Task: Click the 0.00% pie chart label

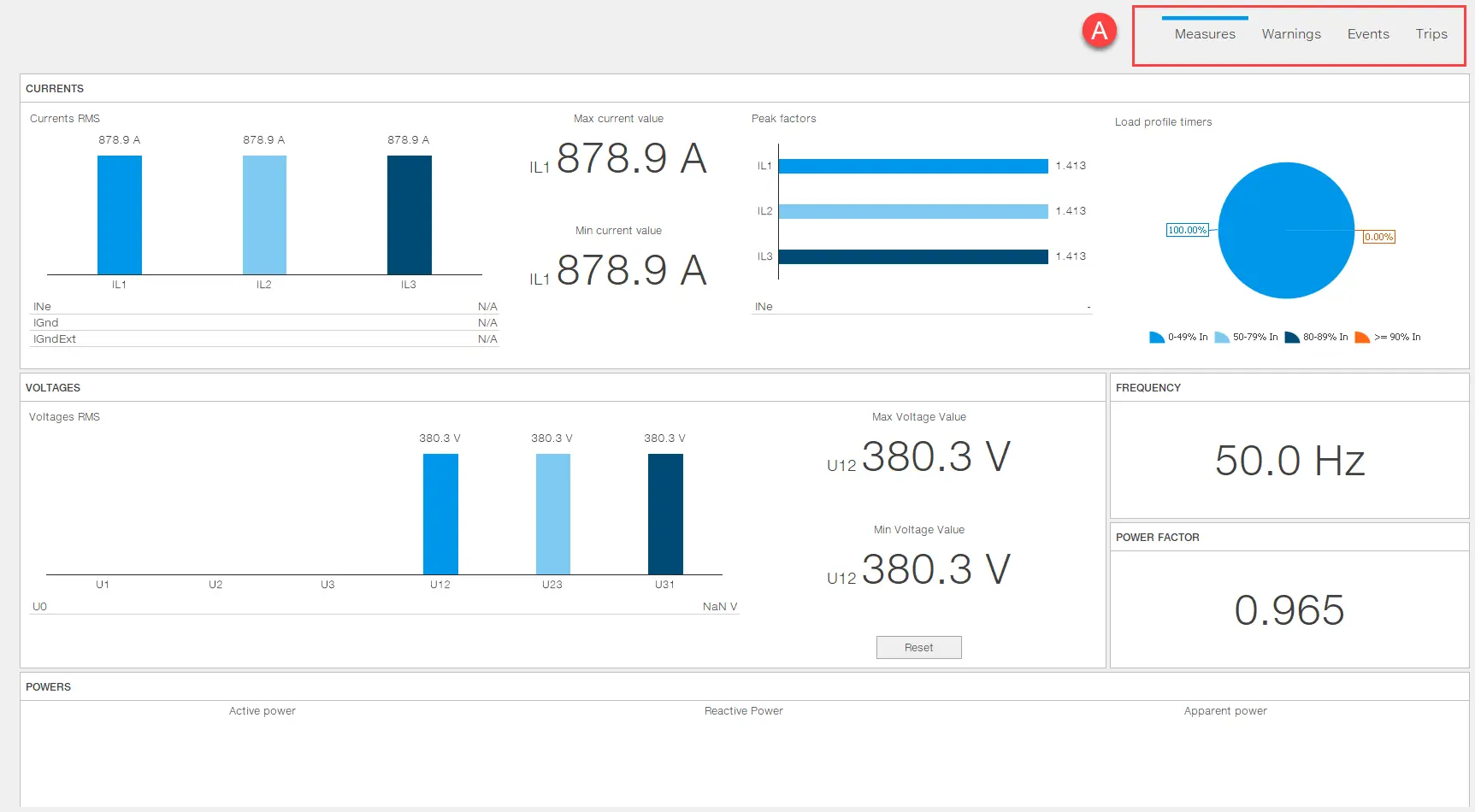Action: point(1378,237)
